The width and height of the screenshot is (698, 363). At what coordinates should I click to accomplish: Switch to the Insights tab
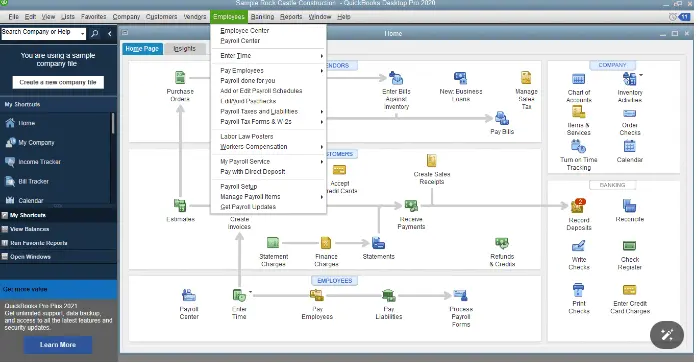tap(184, 49)
